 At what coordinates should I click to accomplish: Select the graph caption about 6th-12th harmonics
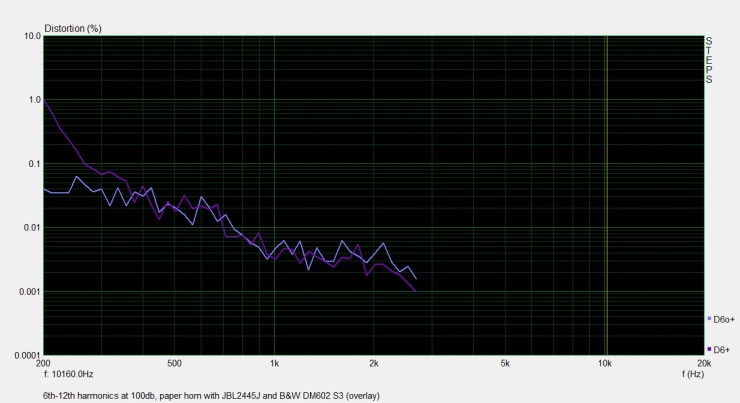point(211,395)
